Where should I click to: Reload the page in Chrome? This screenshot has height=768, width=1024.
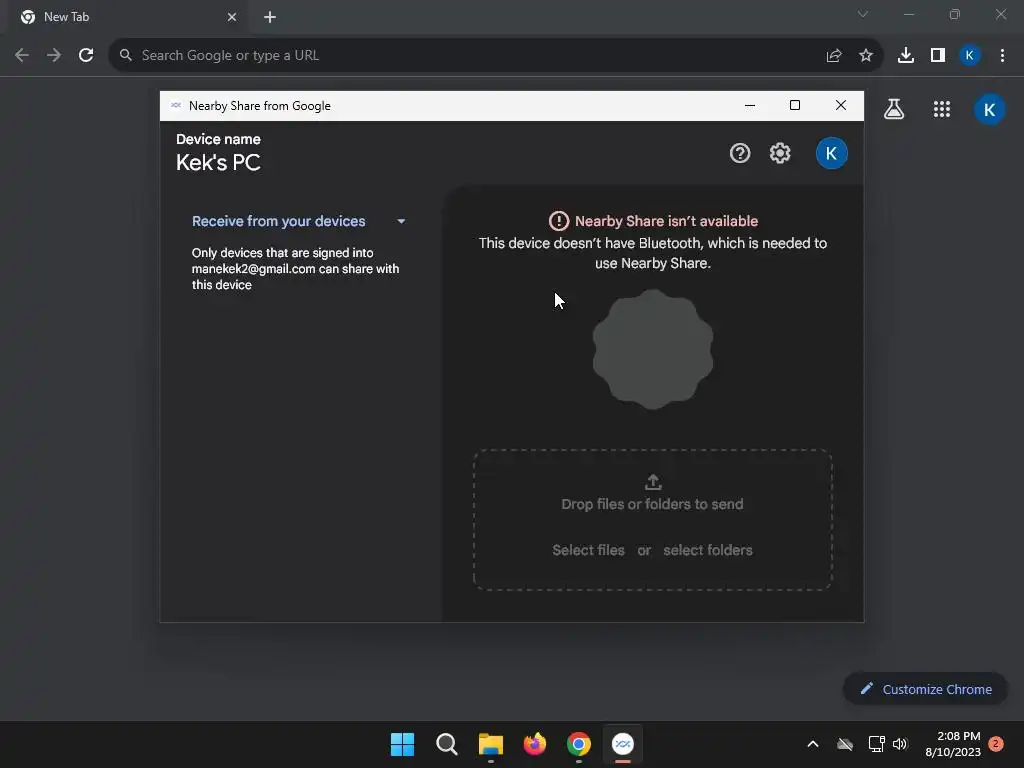coord(86,56)
